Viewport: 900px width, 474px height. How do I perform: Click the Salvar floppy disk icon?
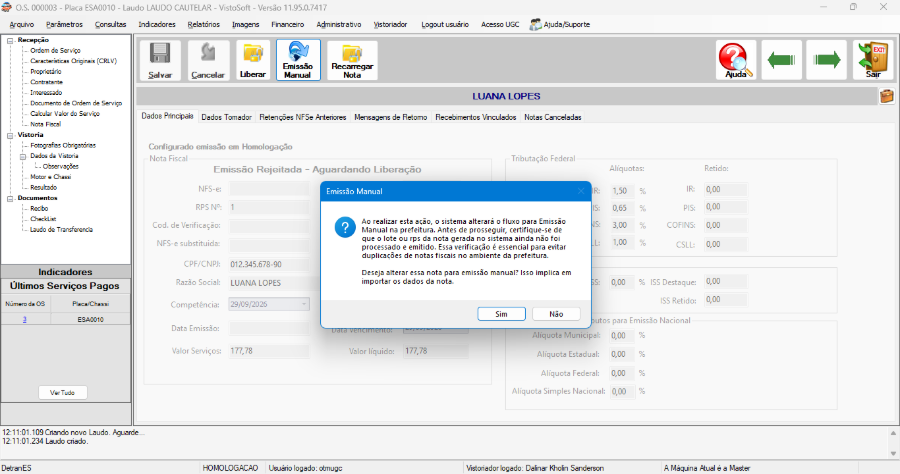(160, 54)
